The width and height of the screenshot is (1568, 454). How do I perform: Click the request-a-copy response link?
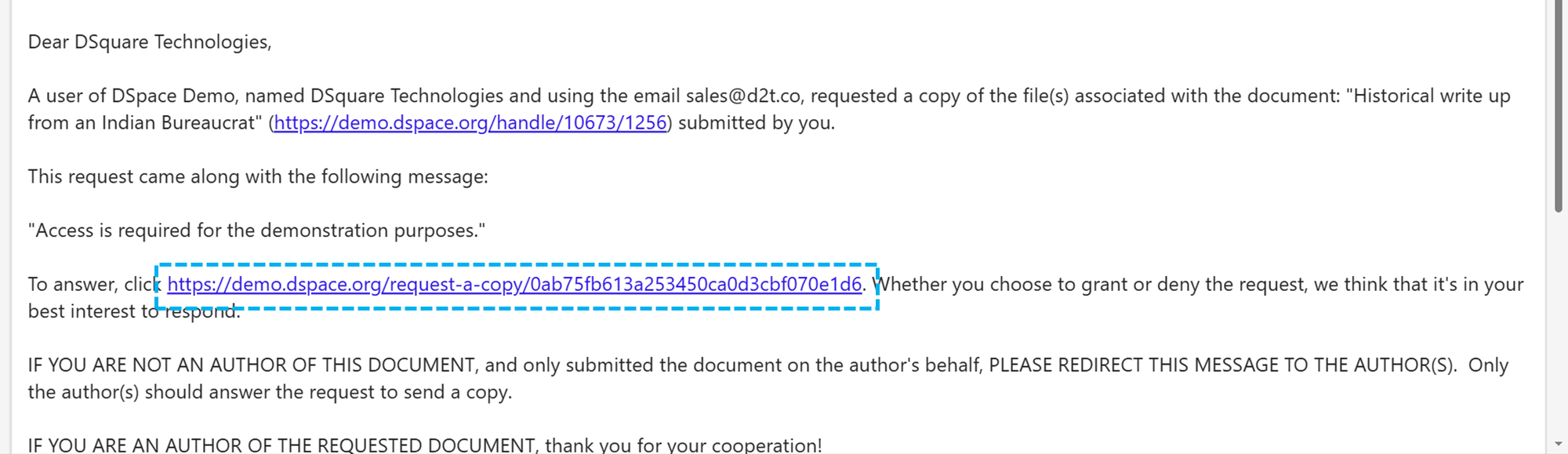coord(514,285)
